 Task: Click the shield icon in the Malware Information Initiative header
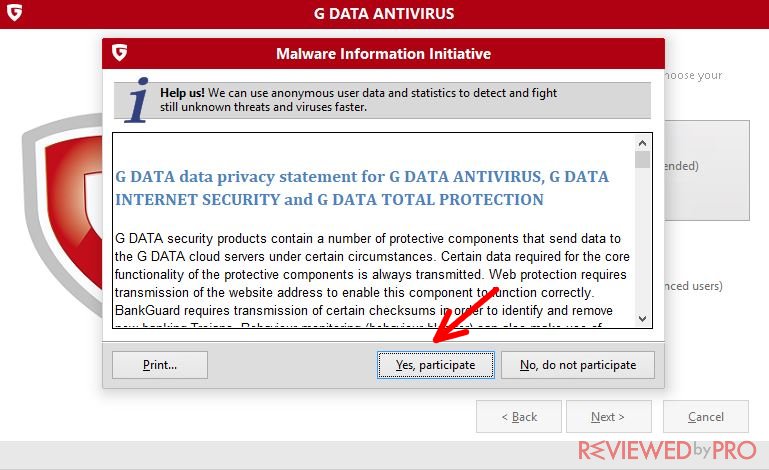click(119, 52)
